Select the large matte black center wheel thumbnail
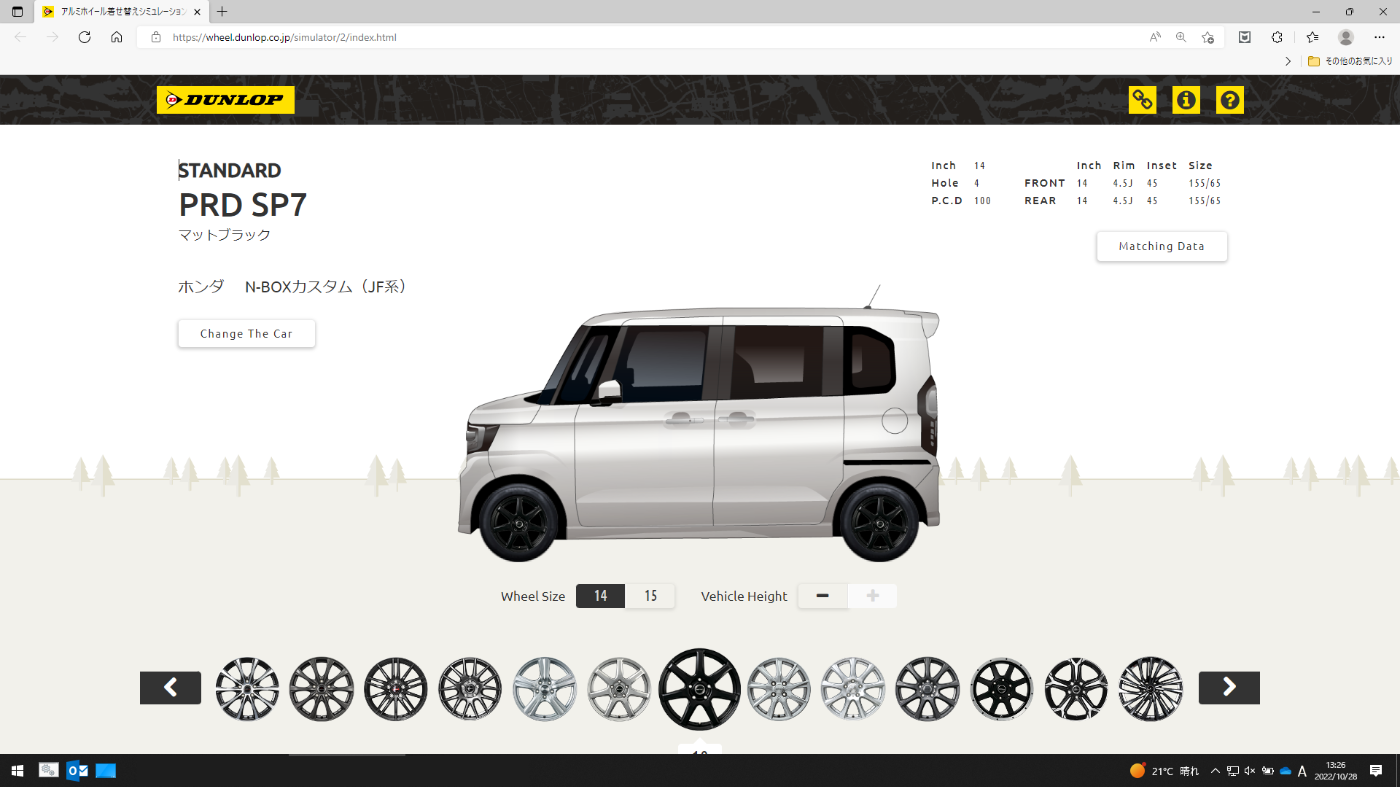 [x=700, y=688]
